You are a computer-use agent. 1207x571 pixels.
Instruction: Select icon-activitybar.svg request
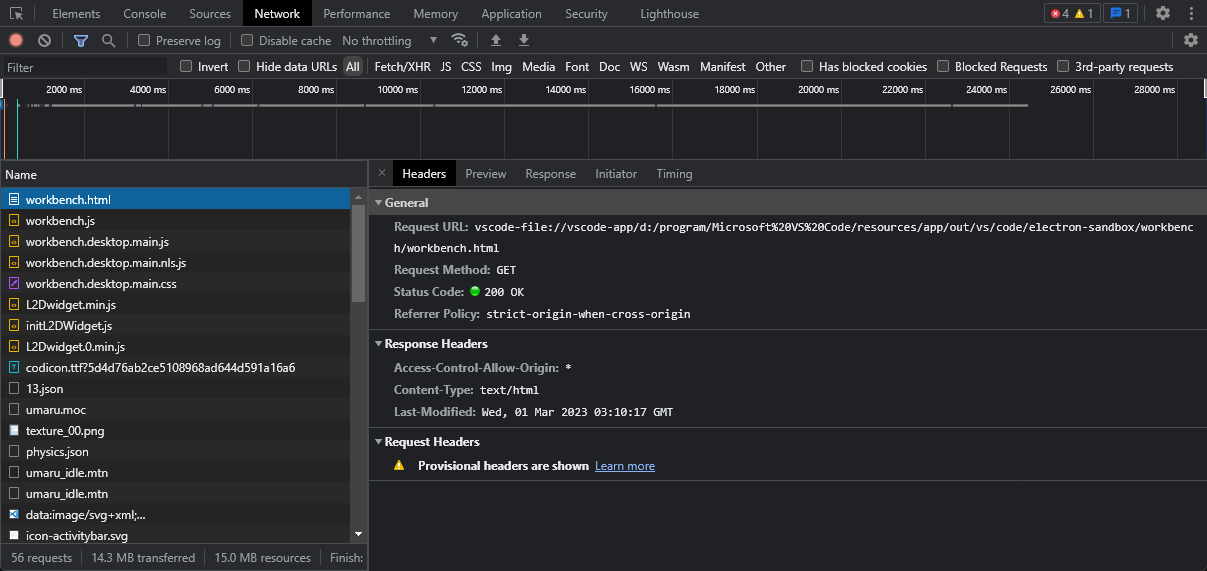point(175,535)
